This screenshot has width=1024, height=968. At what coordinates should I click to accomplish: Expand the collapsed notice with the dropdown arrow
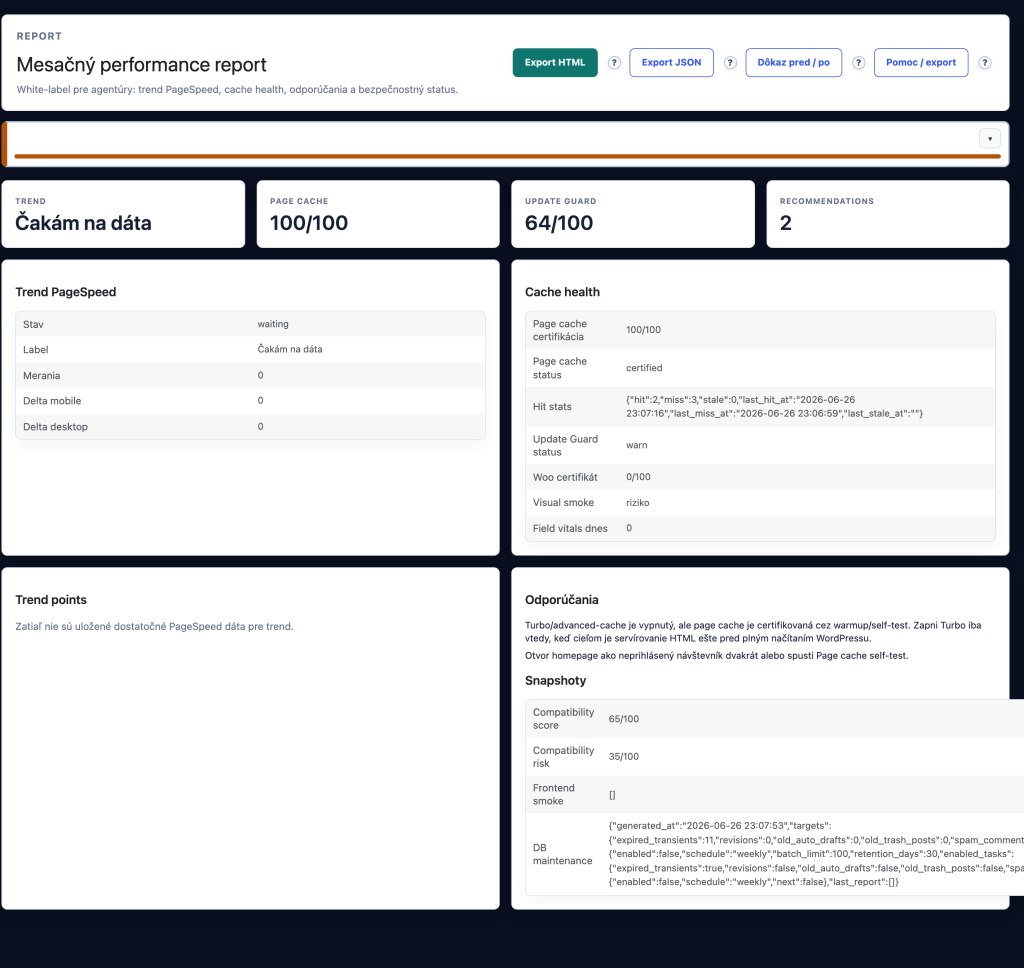pos(990,138)
